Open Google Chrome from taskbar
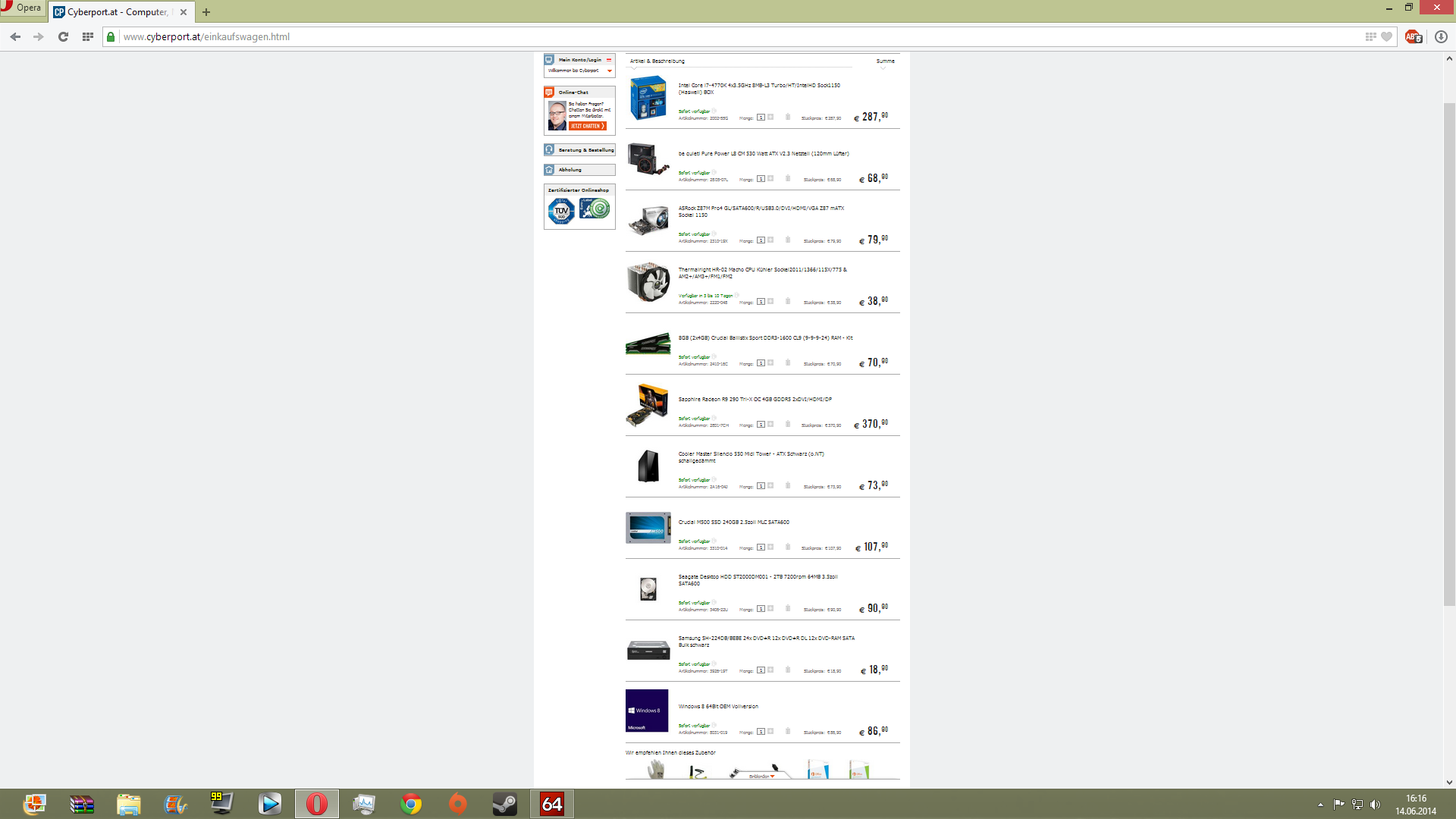Viewport: 1456px width, 819px height. [x=411, y=804]
